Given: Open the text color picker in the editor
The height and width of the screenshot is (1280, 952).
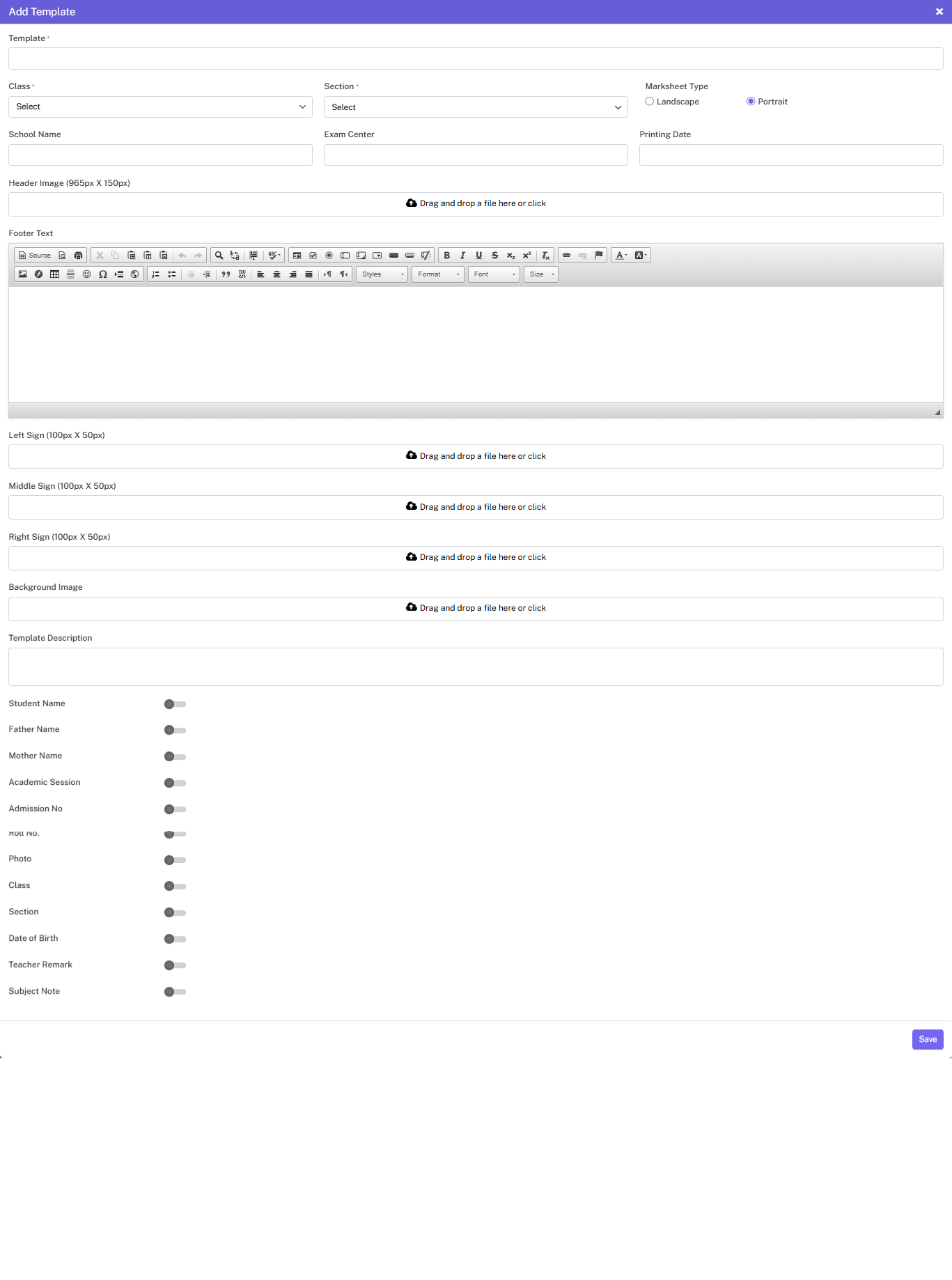Looking at the screenshot, I should [621, 256].
